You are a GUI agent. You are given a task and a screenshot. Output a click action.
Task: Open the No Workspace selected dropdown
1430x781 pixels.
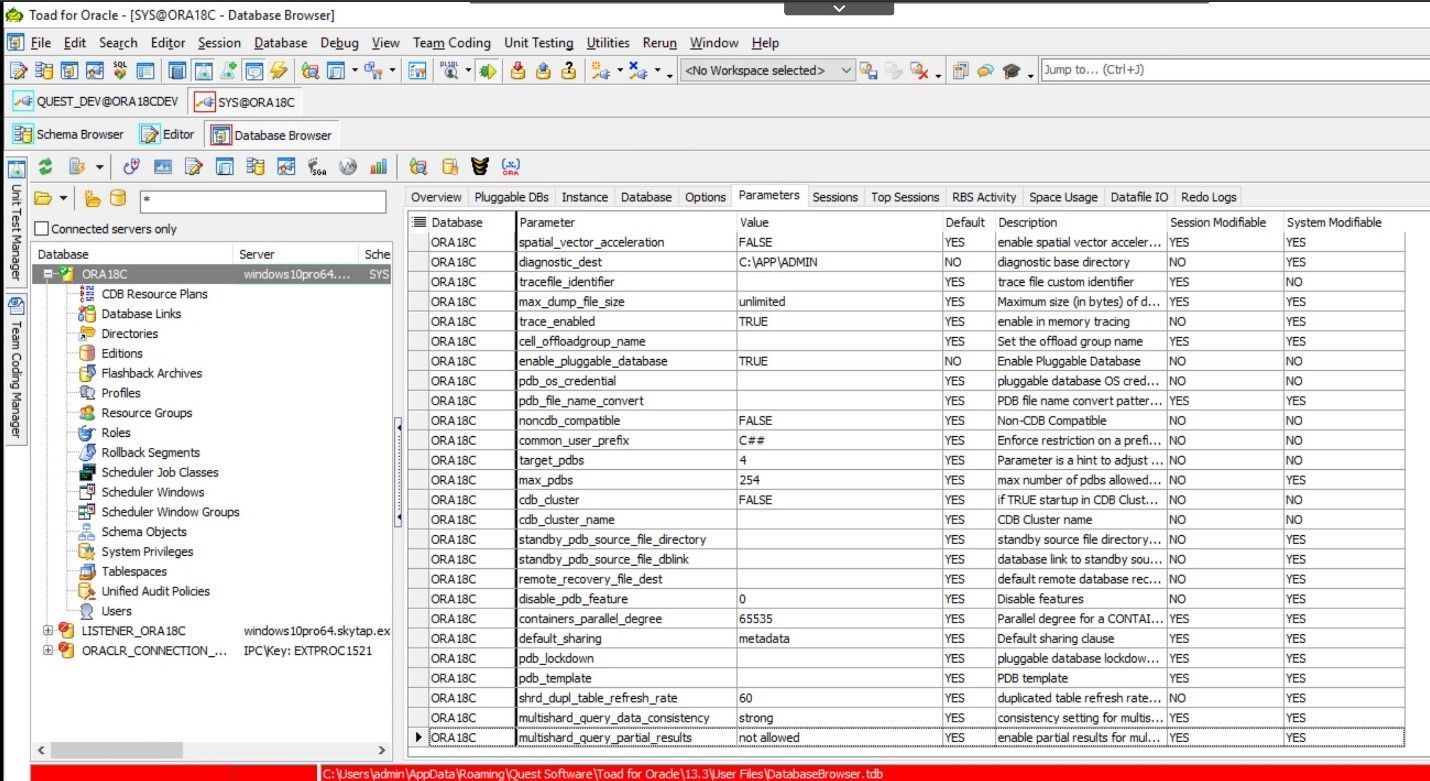(846, 71)
